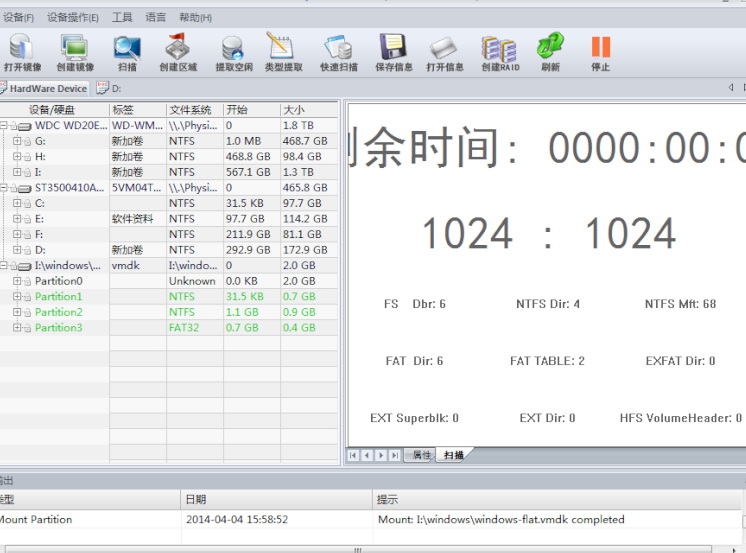Collapse the WDC WD20E disk node
The image size is (746, 553).
point(4,126)
